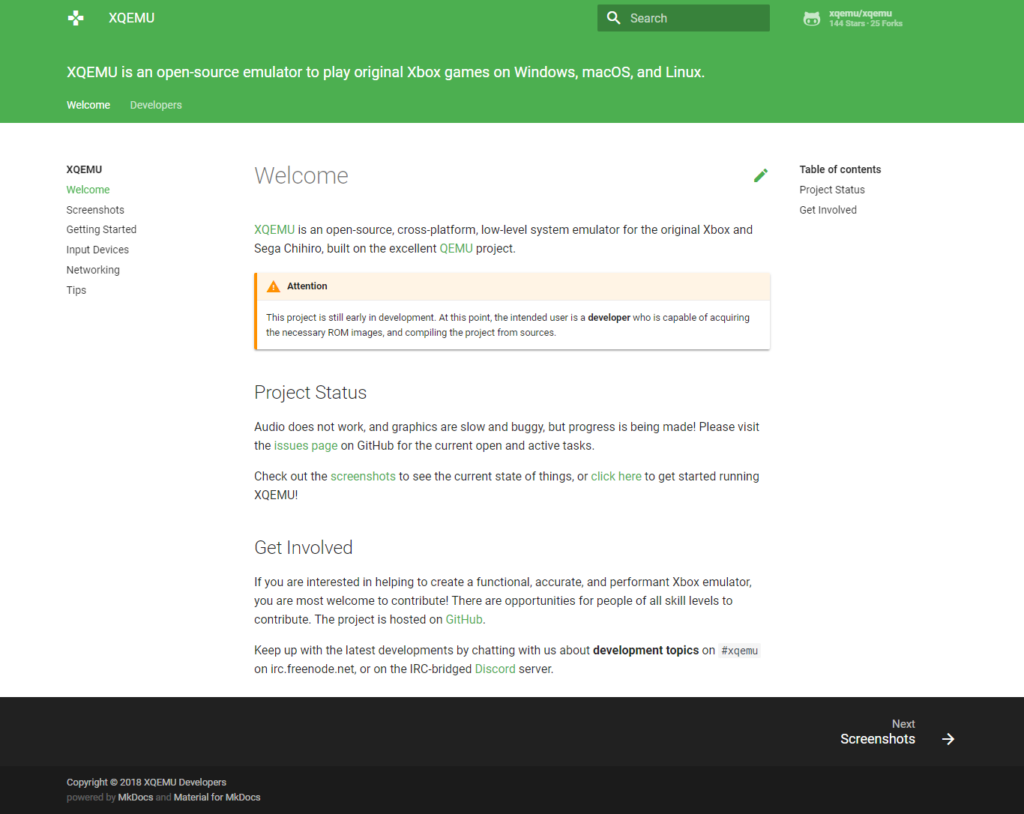This screenshot has width=1024, height=814.
Task: Click the XQEMU gamepad logo icon
Action: click(x=76, y=18)
